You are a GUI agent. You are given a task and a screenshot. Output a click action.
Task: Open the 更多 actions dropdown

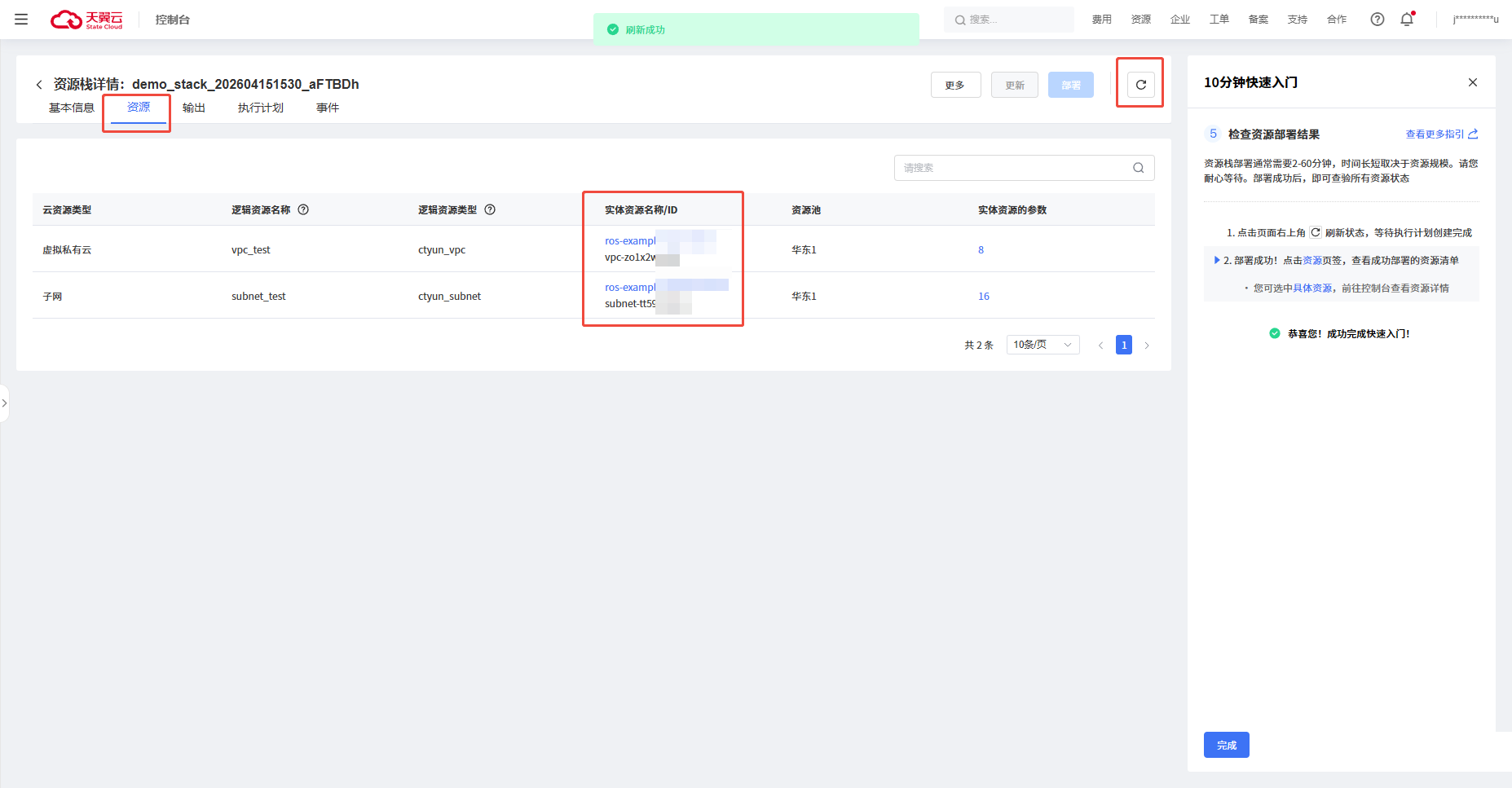point(955,85)
